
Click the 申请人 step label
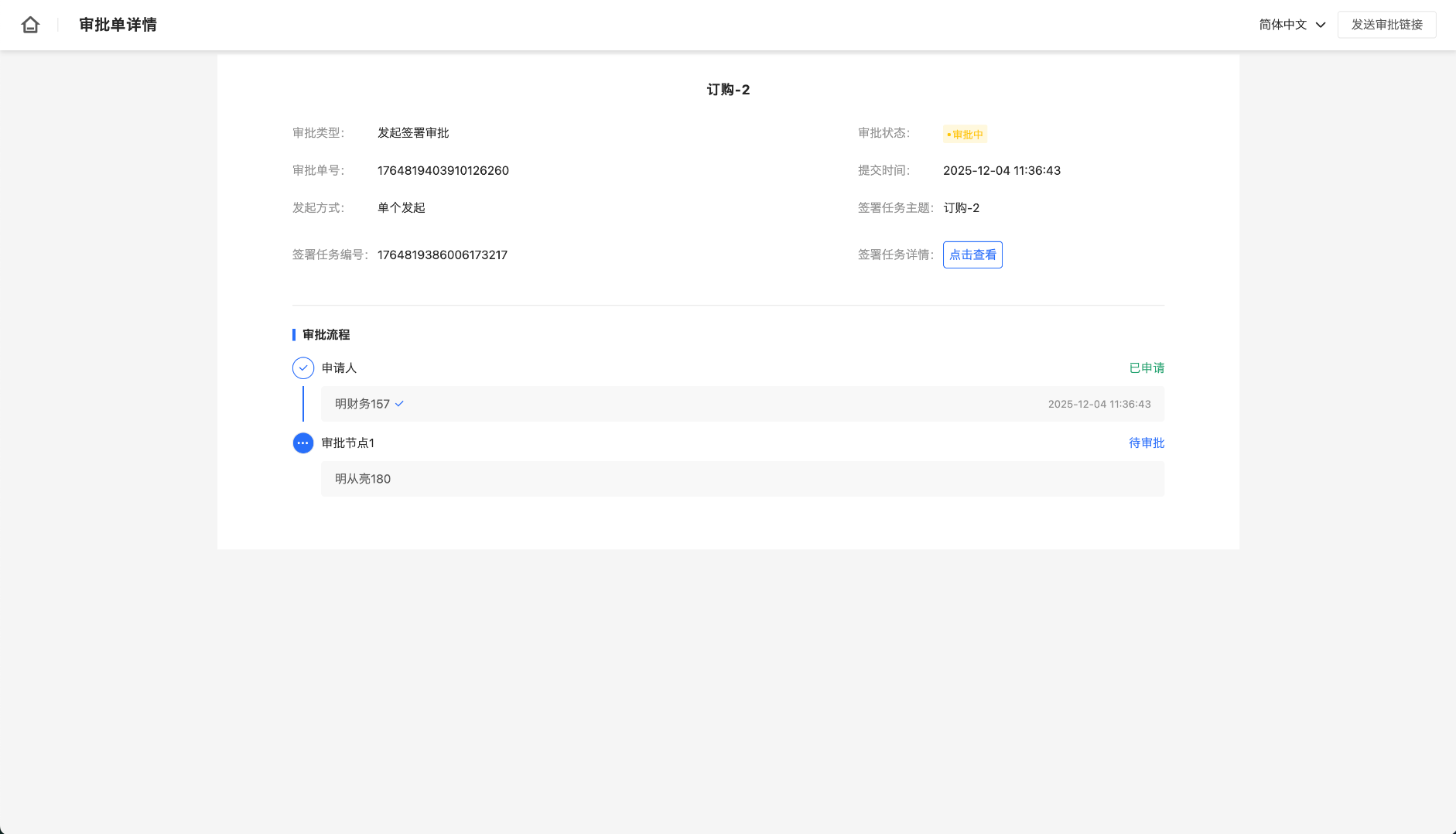(339, 368)
